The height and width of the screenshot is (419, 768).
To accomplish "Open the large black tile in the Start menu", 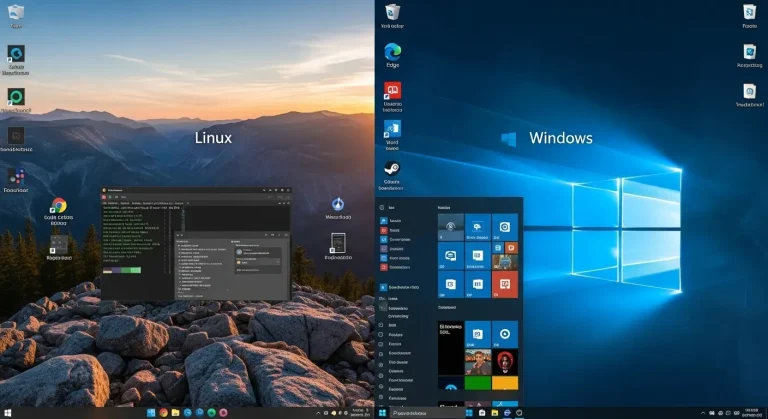I will pos(451,348).
